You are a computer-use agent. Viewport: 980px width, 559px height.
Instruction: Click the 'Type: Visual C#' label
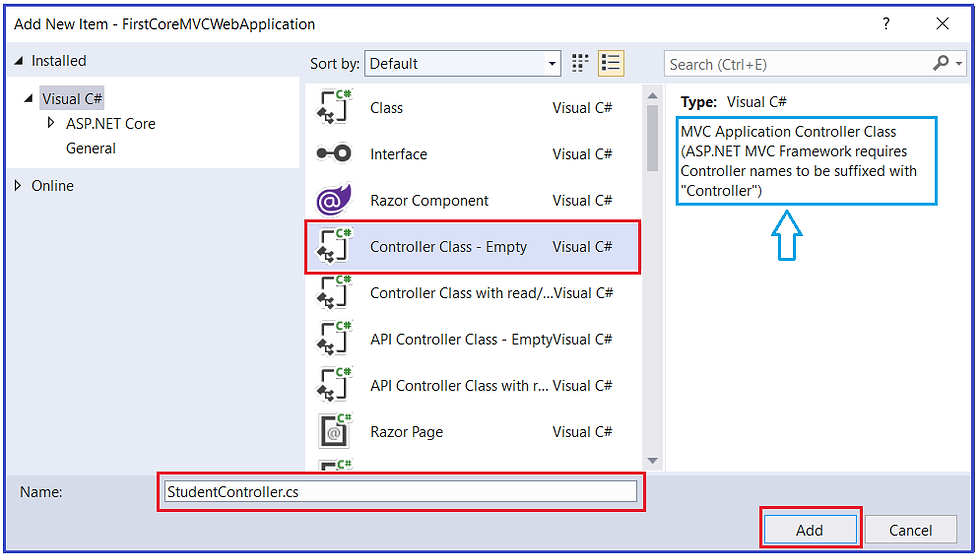pyautogui.click(x=734, y=101)
